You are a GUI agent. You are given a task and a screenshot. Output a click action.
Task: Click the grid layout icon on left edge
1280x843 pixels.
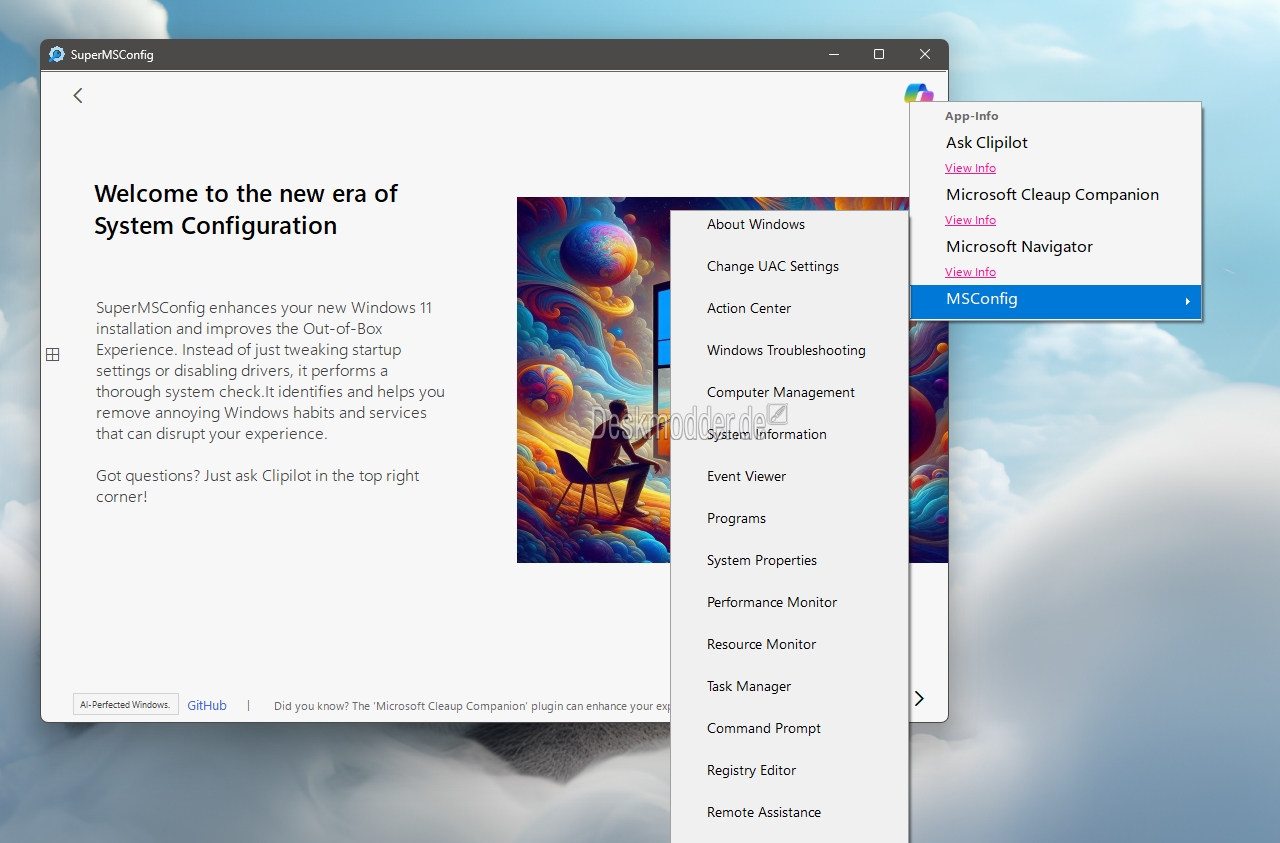pos(53,354)
